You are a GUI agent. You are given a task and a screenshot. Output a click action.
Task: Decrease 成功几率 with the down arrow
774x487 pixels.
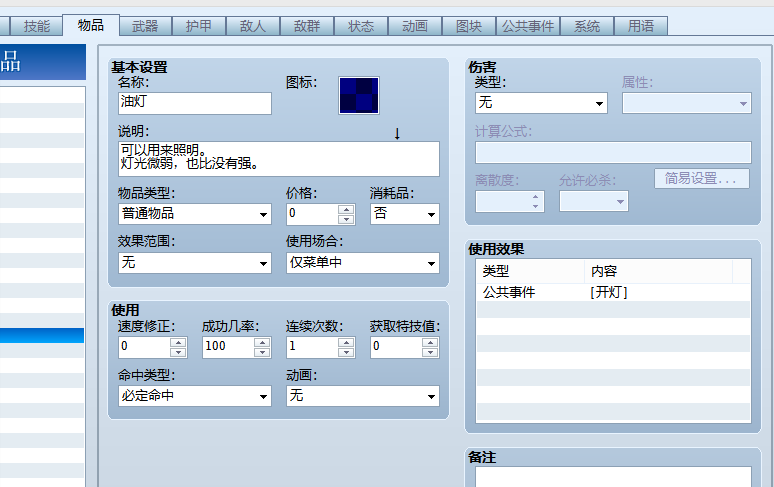262,352
